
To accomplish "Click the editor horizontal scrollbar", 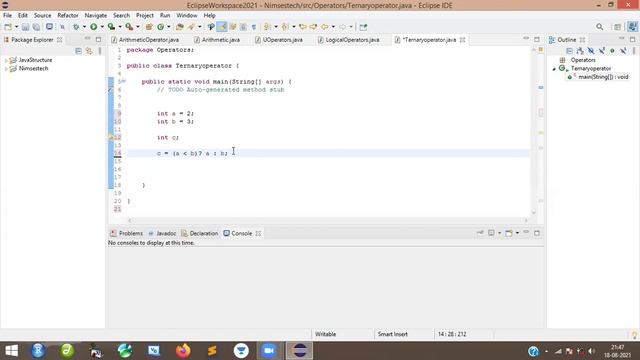I will [327, 220].
